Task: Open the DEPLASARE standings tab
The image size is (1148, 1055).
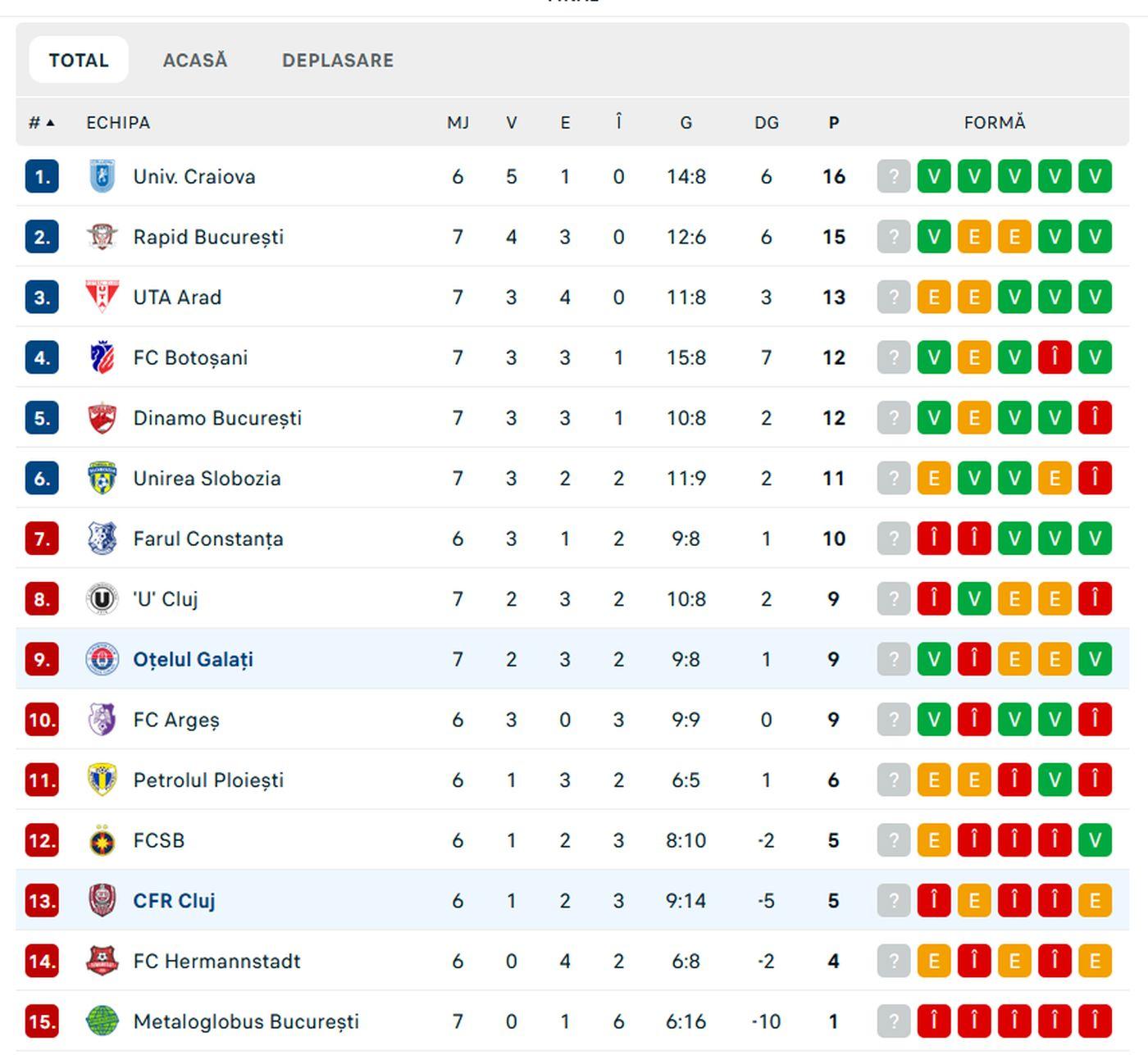Action: pos(338,60)
